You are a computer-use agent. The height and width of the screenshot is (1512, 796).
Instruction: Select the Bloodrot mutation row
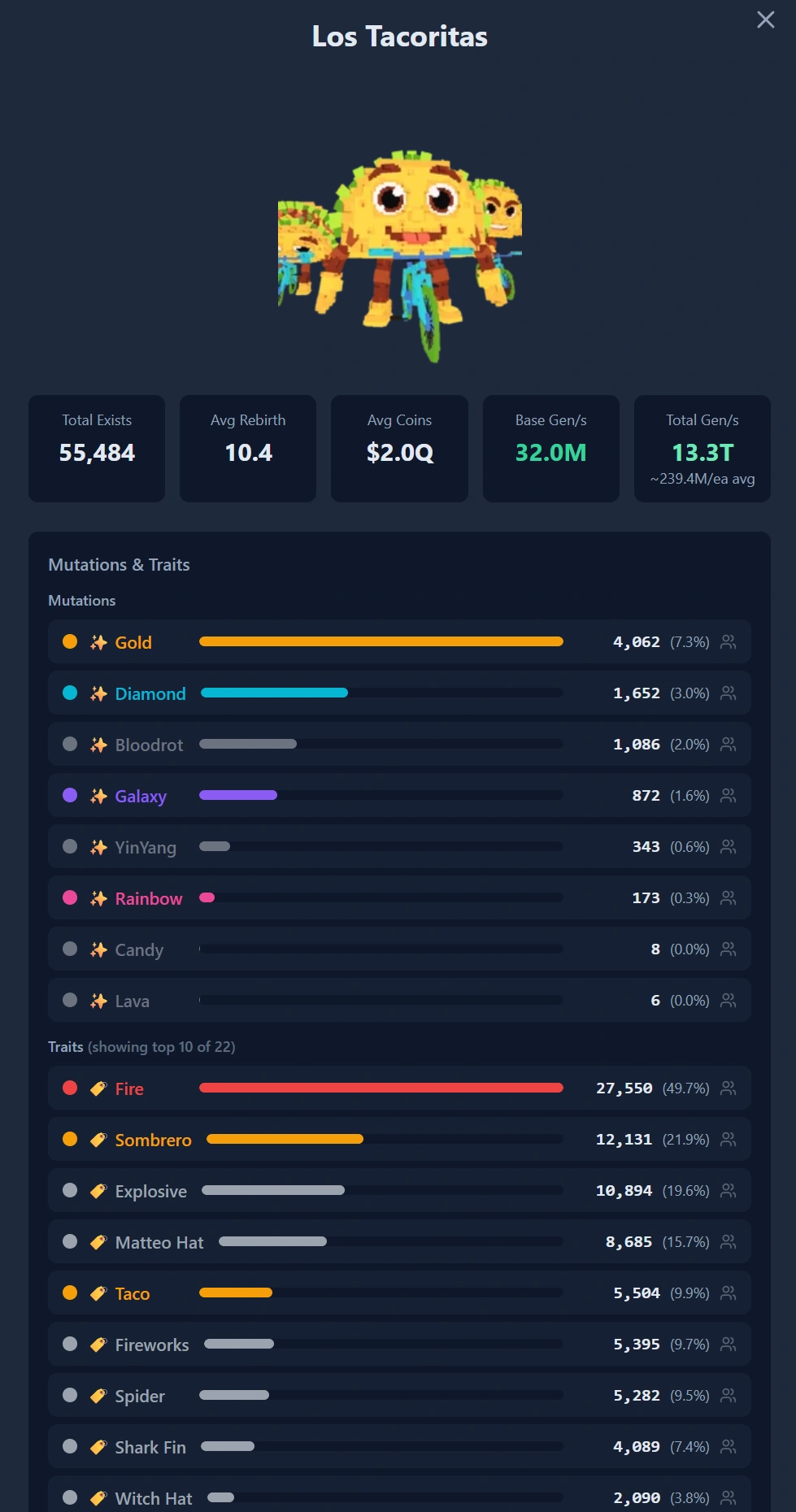399,745
